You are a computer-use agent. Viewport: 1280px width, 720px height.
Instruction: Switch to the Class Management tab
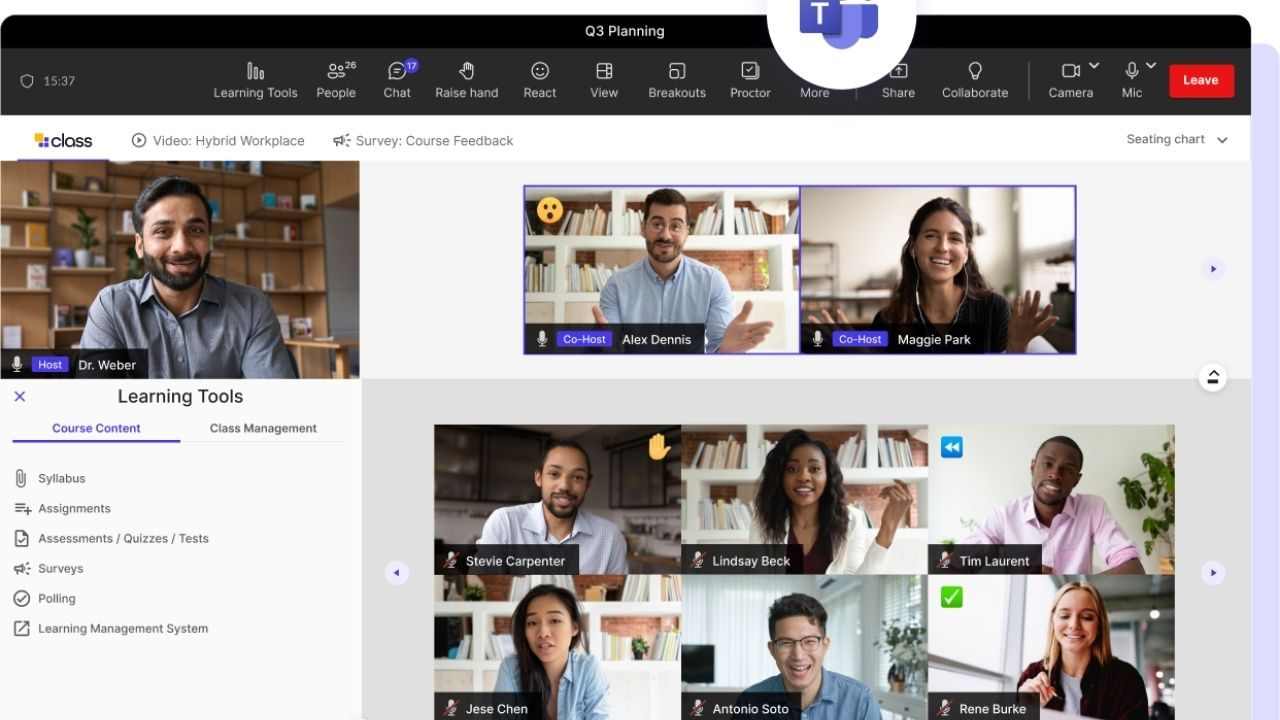coord(263,428)
